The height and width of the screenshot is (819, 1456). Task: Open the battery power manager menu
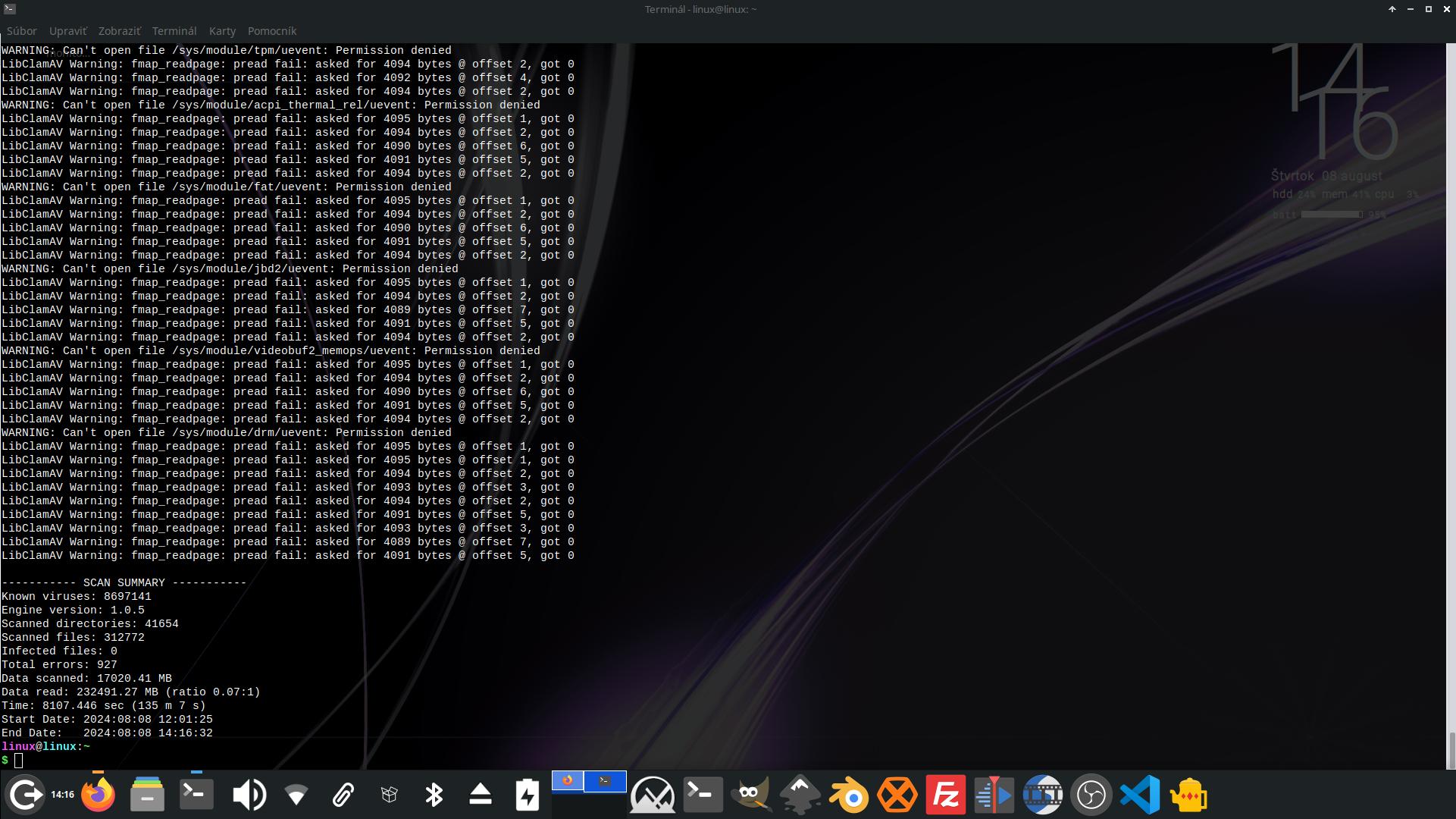tap(527, 795)
